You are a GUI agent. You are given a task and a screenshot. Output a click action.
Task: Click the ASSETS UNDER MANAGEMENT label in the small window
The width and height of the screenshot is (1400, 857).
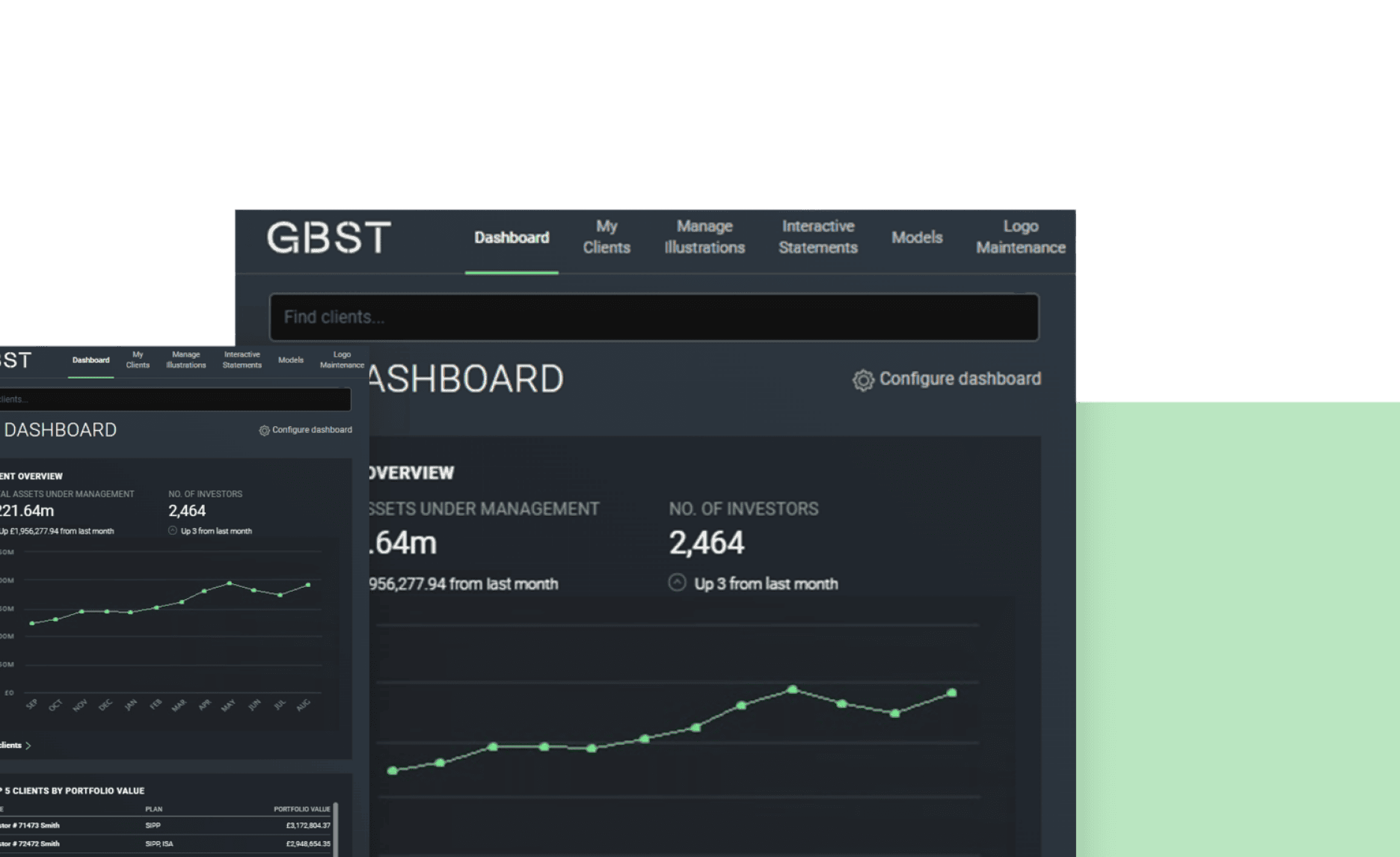(73, 494)
